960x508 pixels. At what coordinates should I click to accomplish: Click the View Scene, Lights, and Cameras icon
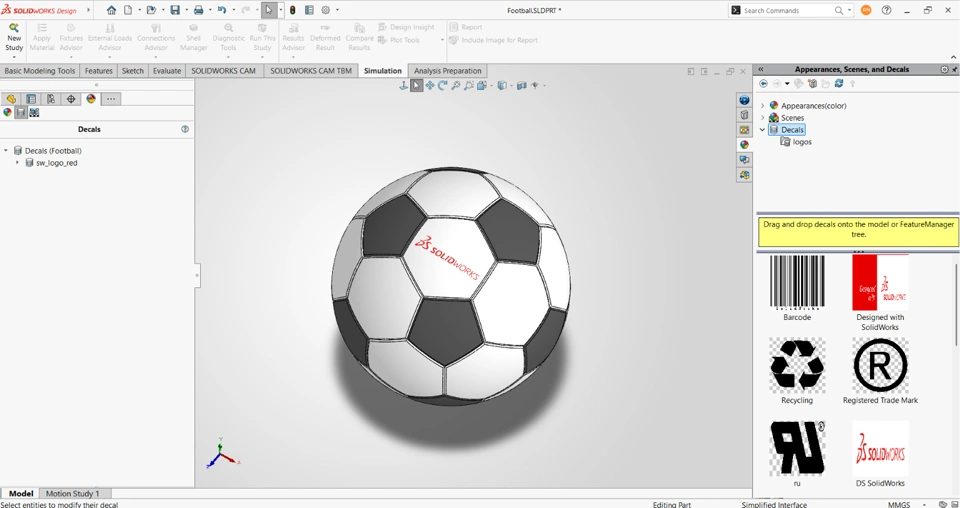pos(34,113)
